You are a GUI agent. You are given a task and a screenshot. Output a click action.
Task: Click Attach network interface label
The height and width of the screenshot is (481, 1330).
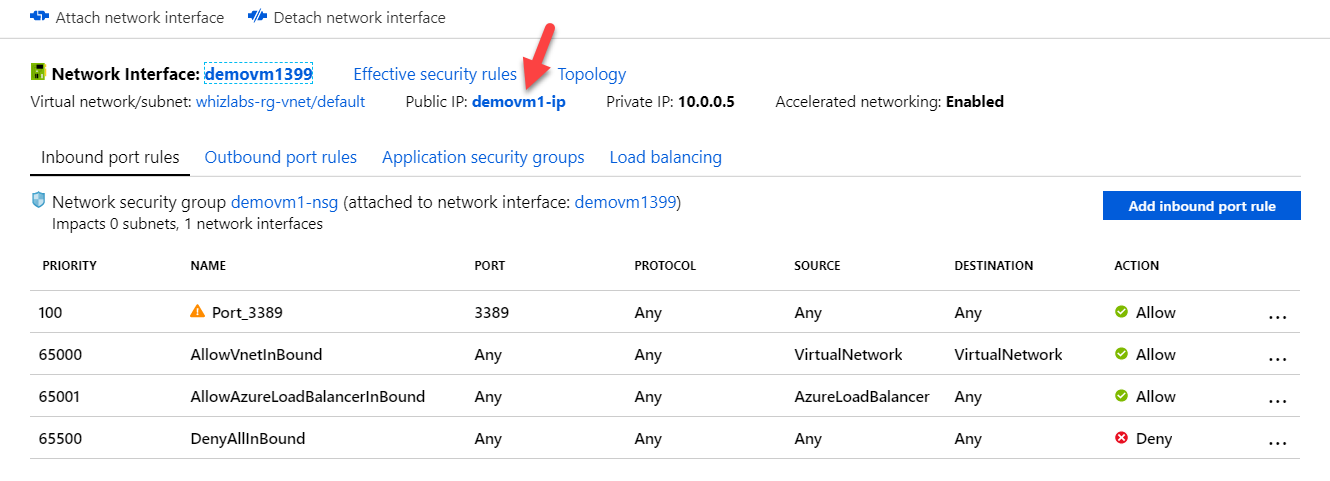[x=140, y=17]
